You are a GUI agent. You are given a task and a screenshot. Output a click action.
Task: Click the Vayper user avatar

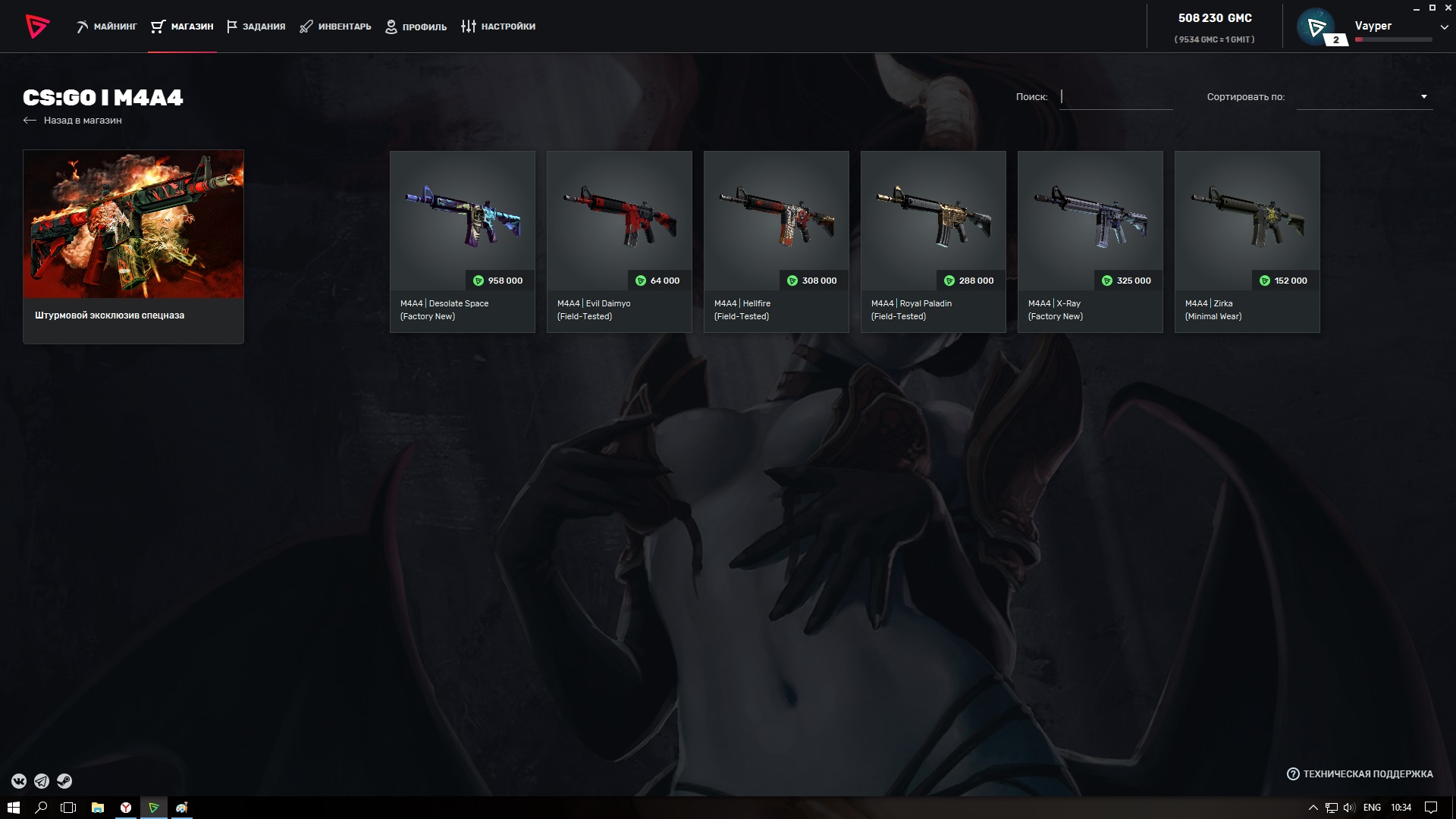coord(1316,27)
